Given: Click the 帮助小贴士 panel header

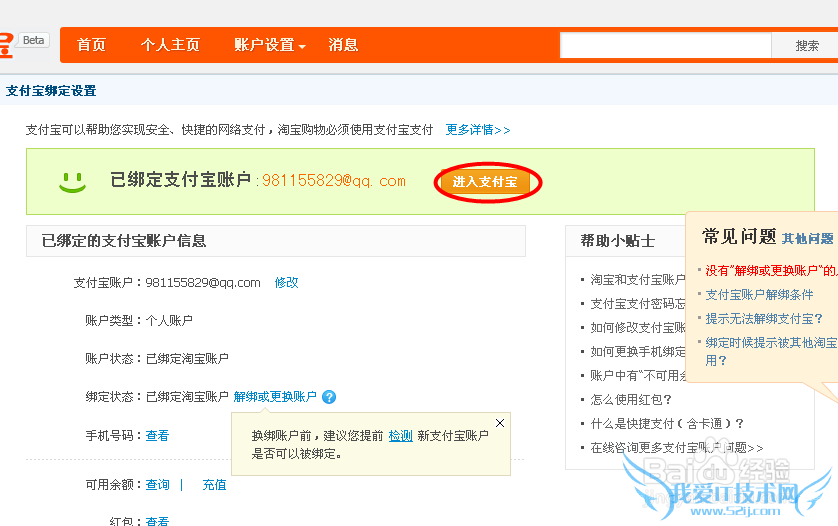Looking at the screenshot, I should tap(617, 241).
